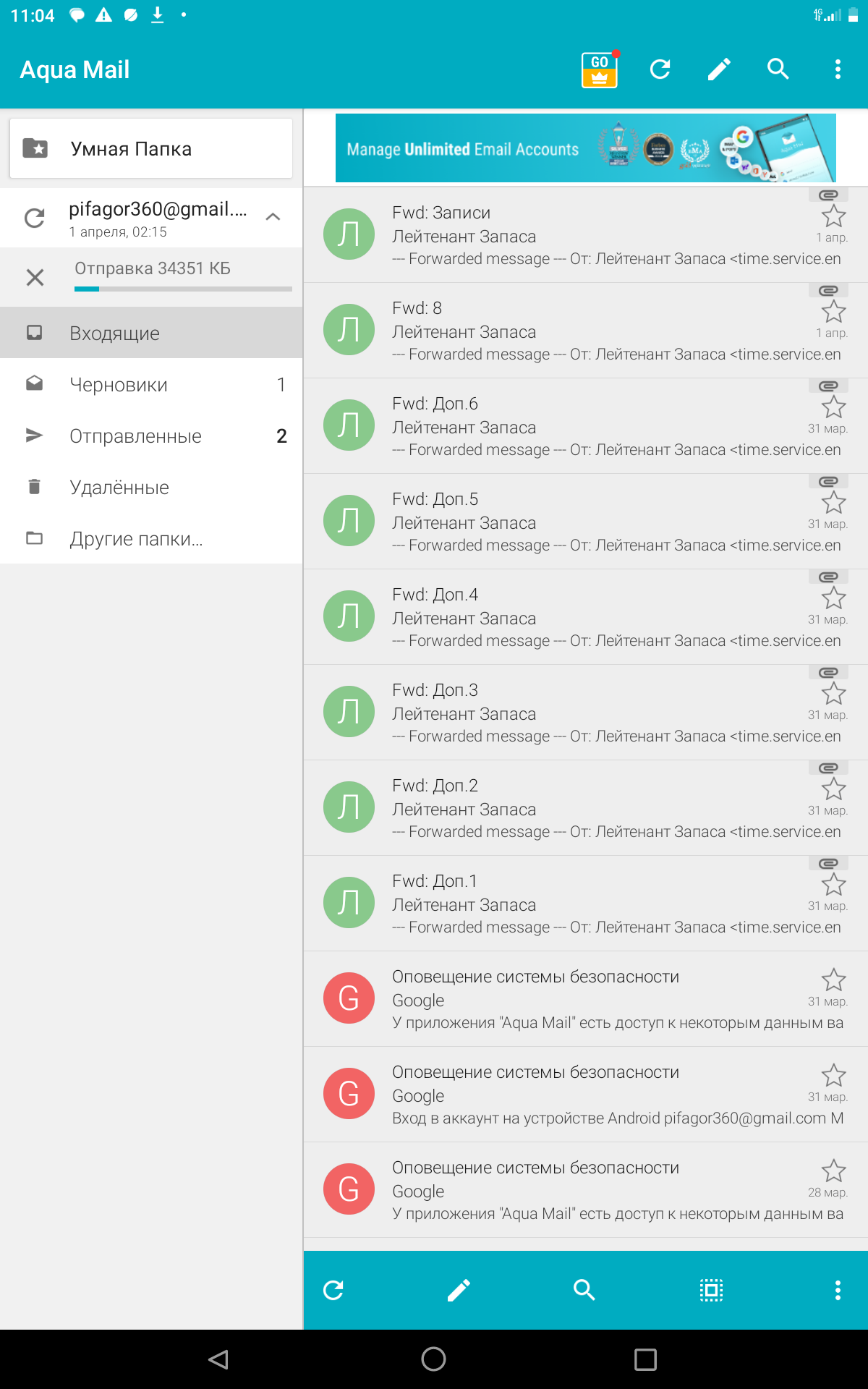The height and width of the screenshot is (1389, 868).
Task: Toggle star on the 28 мар. Google alert
Action: coord(833,1171)
